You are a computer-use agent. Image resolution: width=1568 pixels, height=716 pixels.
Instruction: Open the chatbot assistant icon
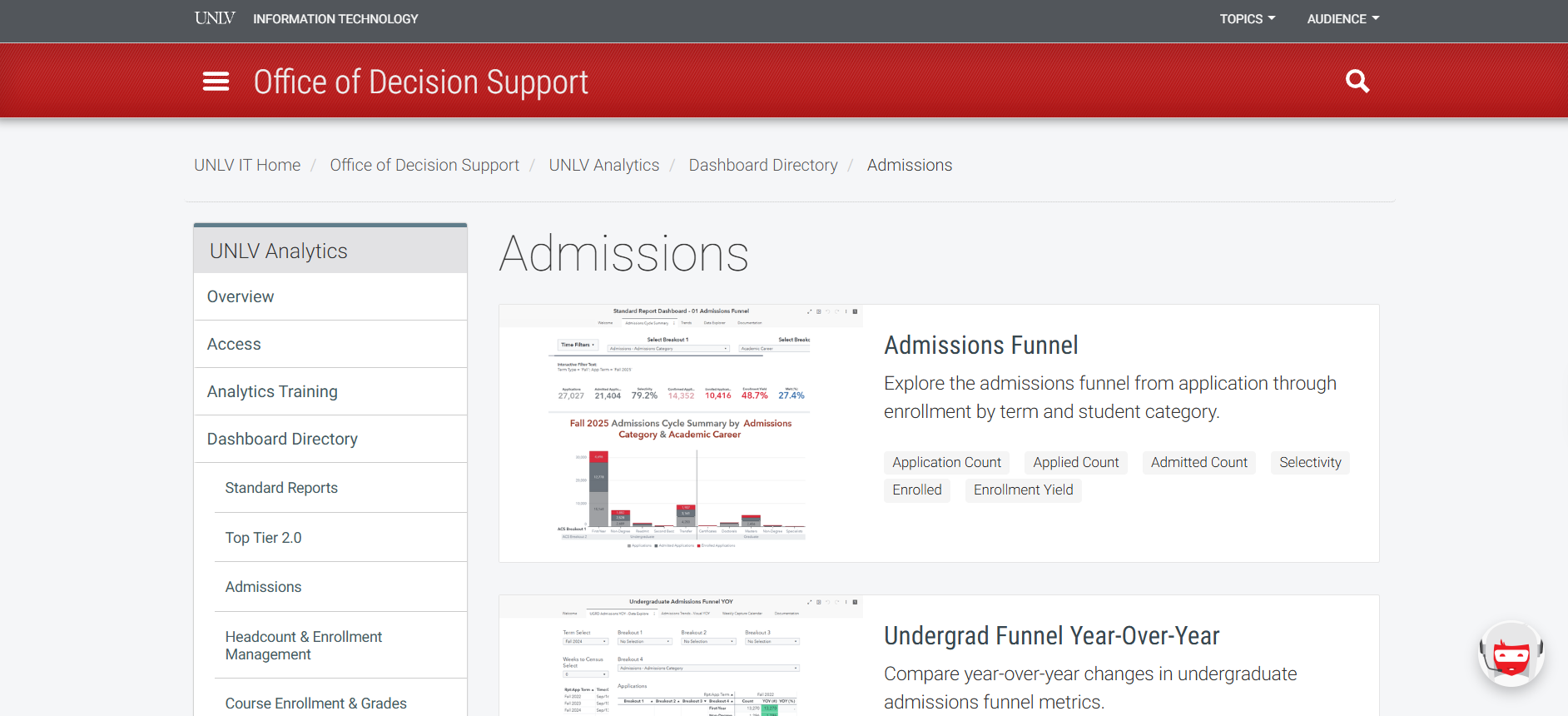click(1511, 654)
